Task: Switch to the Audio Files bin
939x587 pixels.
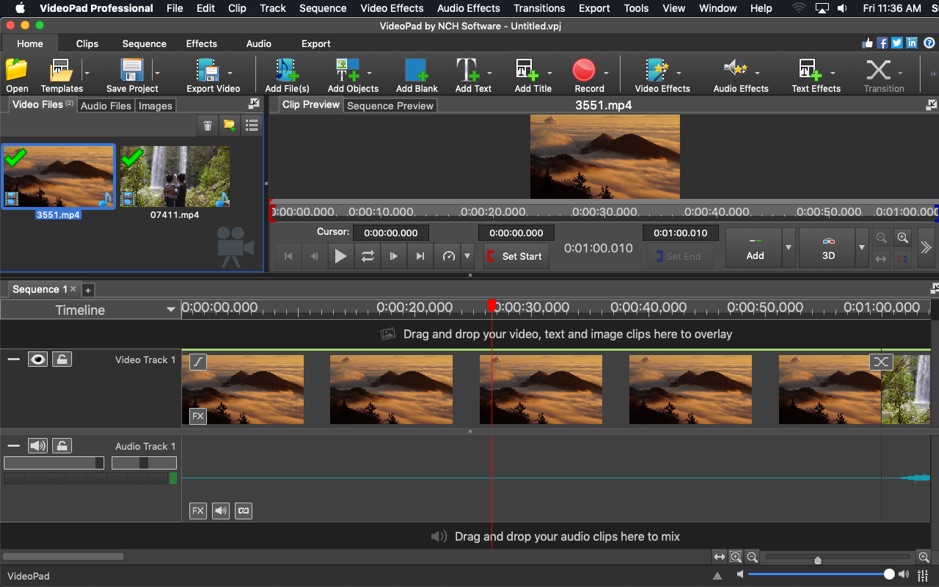Action: click(x=105, y=105)
